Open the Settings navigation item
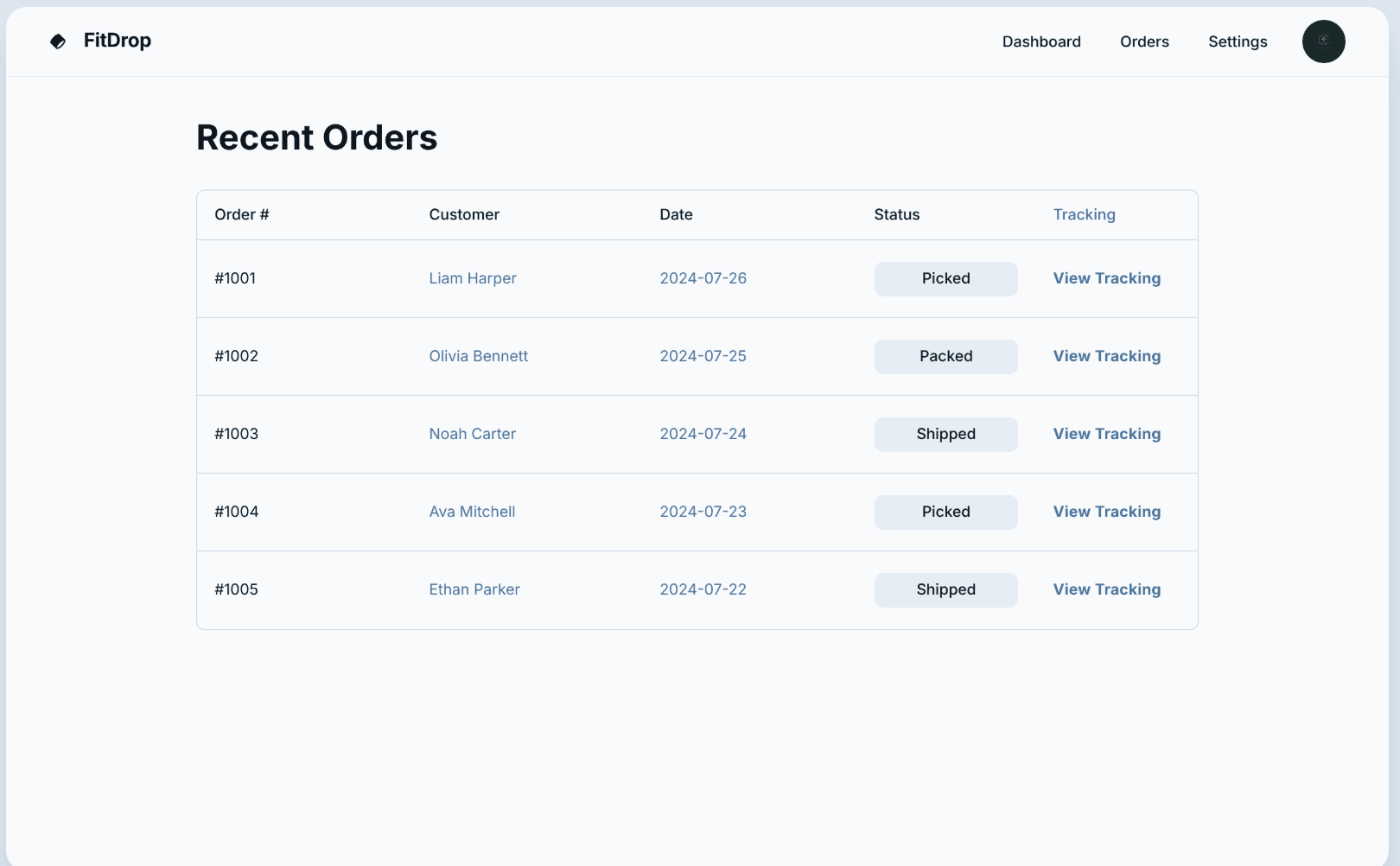This screenshot has height=866, width=1400. [1238, 41]
